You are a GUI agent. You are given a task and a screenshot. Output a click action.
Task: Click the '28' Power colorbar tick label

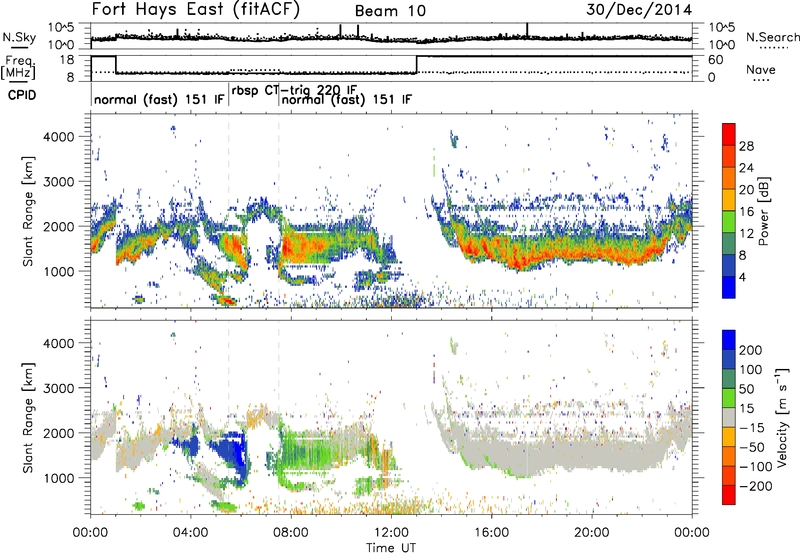coord(746,146)
